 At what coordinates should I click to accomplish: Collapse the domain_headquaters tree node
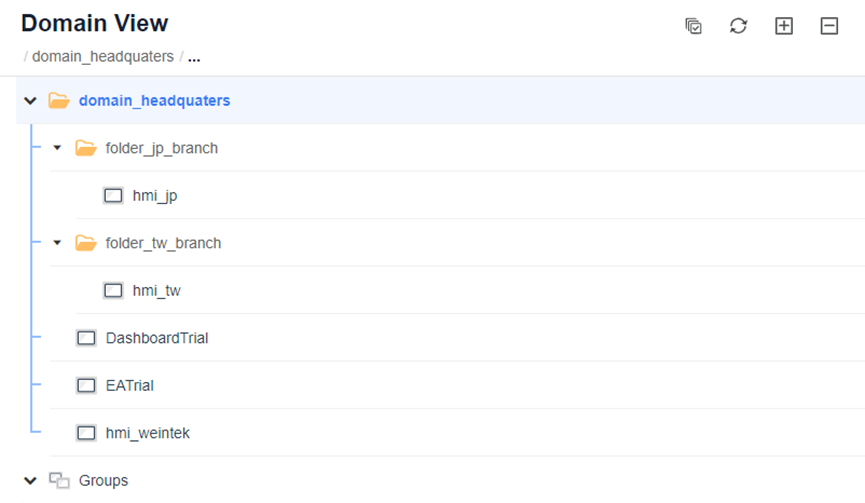30,100
